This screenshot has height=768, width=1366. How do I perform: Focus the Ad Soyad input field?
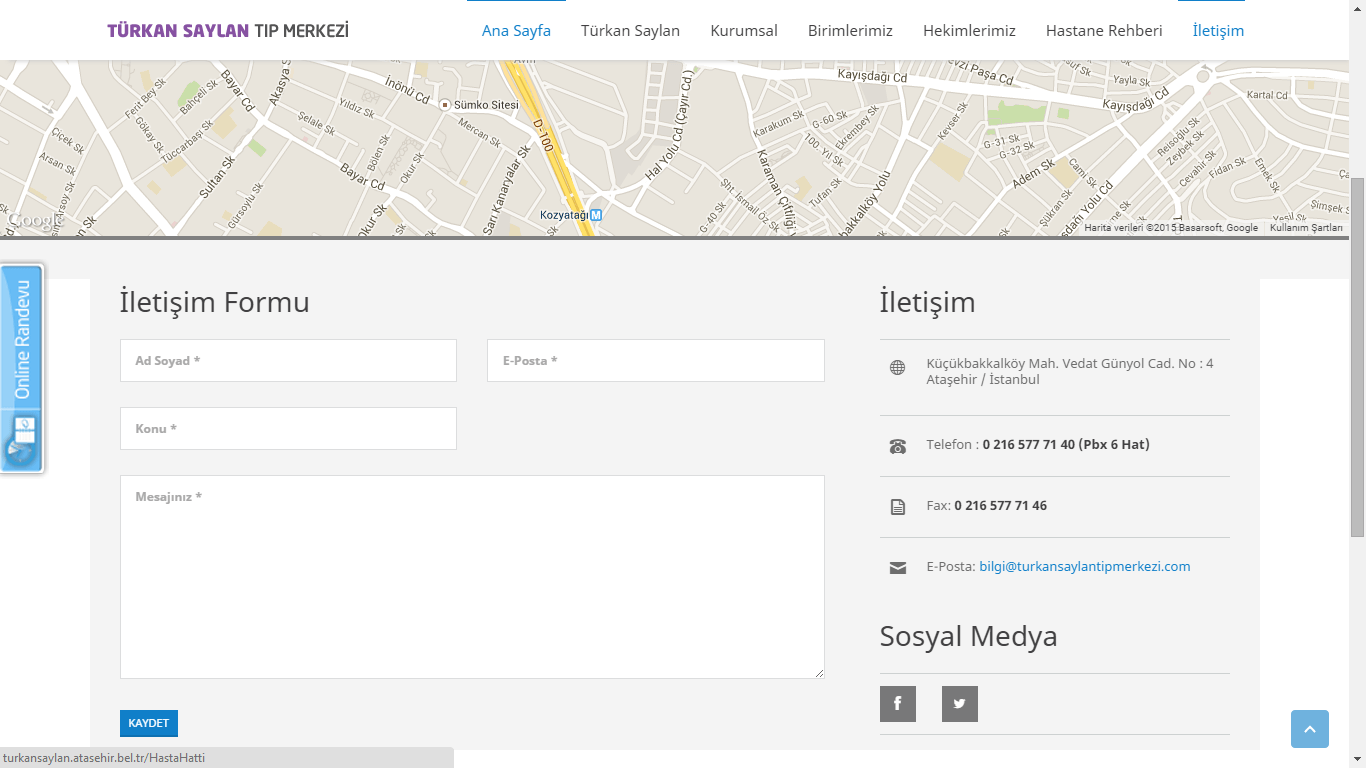click(x=288, y=360)
